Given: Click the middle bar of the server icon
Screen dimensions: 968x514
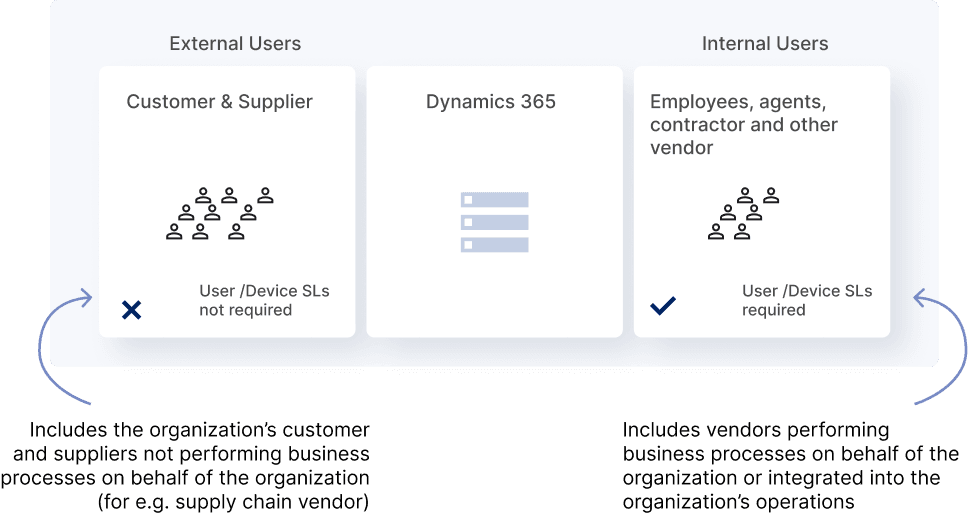Looking at the screenshot, I should click(x=494, y=222).
